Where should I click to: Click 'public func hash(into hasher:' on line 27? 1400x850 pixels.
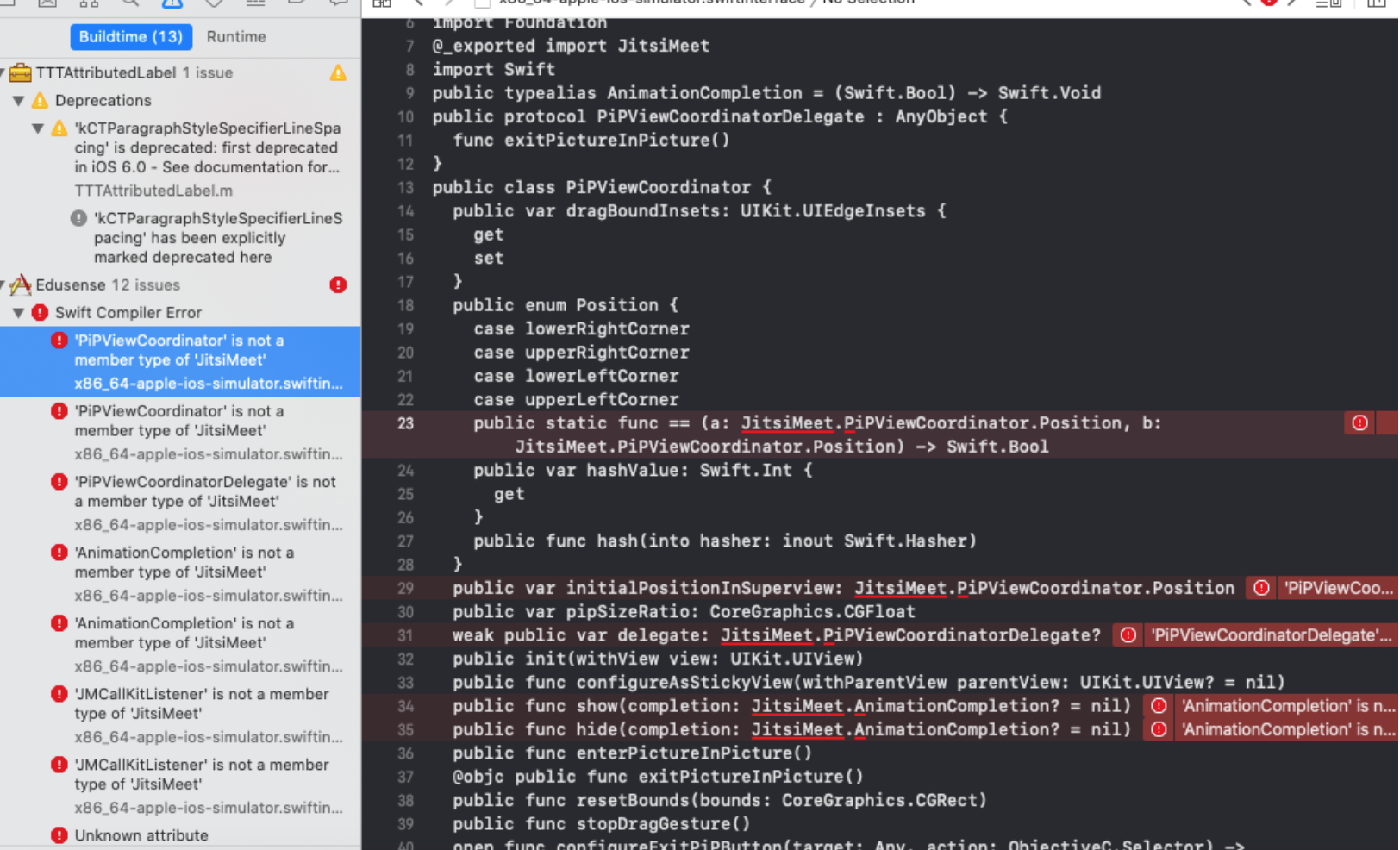coord(622,541)
